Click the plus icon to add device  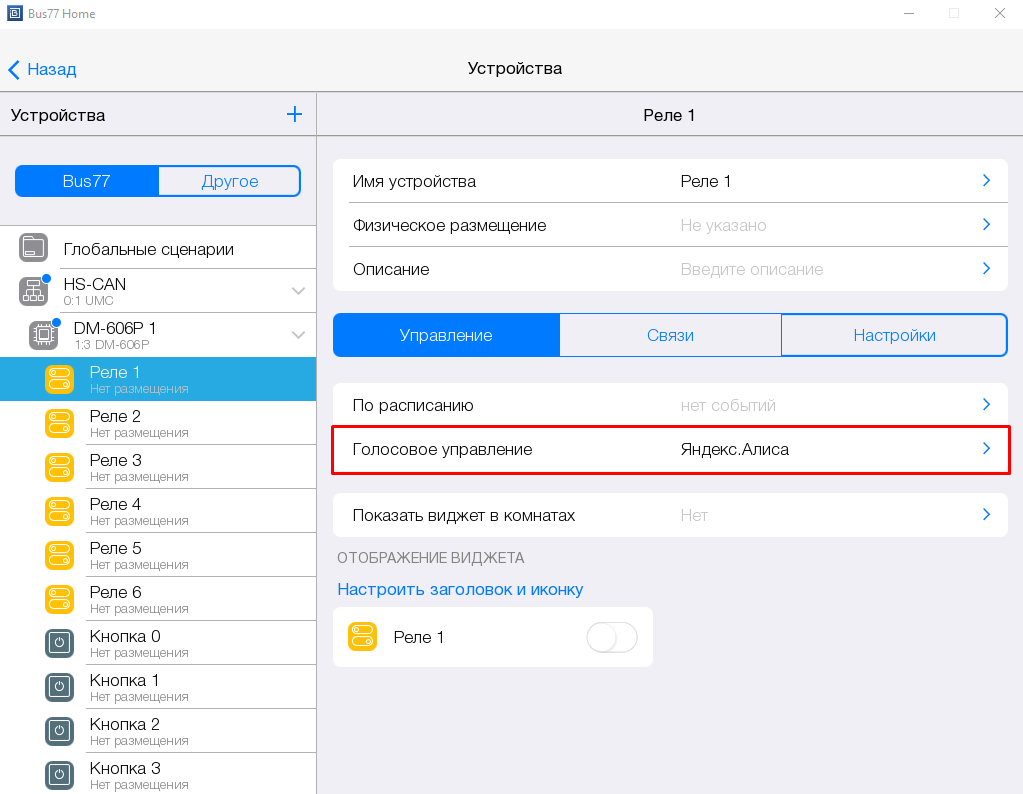294,115
